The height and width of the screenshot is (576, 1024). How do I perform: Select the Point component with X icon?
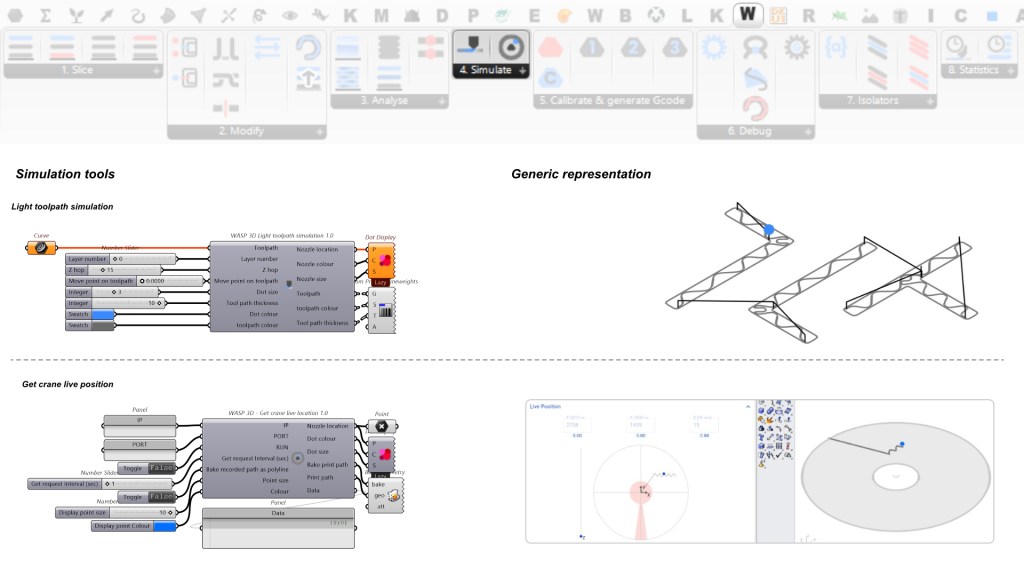(x=382, y=426)
